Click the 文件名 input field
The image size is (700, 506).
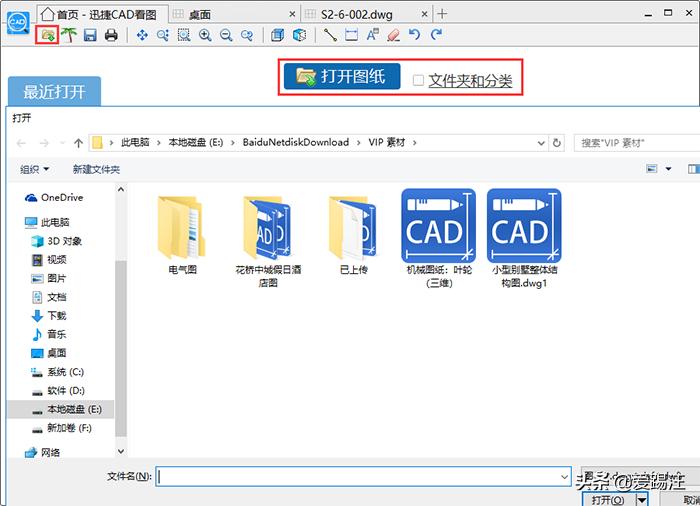(363, 477)
